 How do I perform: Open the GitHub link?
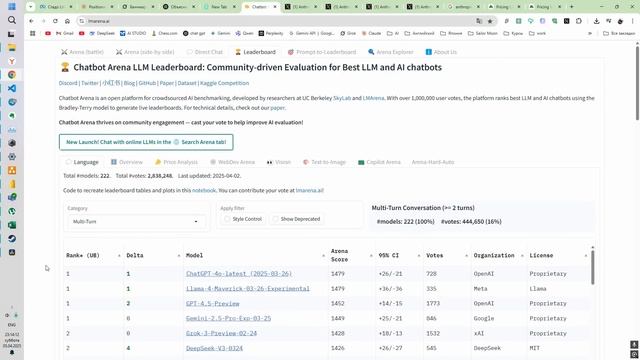147,83
